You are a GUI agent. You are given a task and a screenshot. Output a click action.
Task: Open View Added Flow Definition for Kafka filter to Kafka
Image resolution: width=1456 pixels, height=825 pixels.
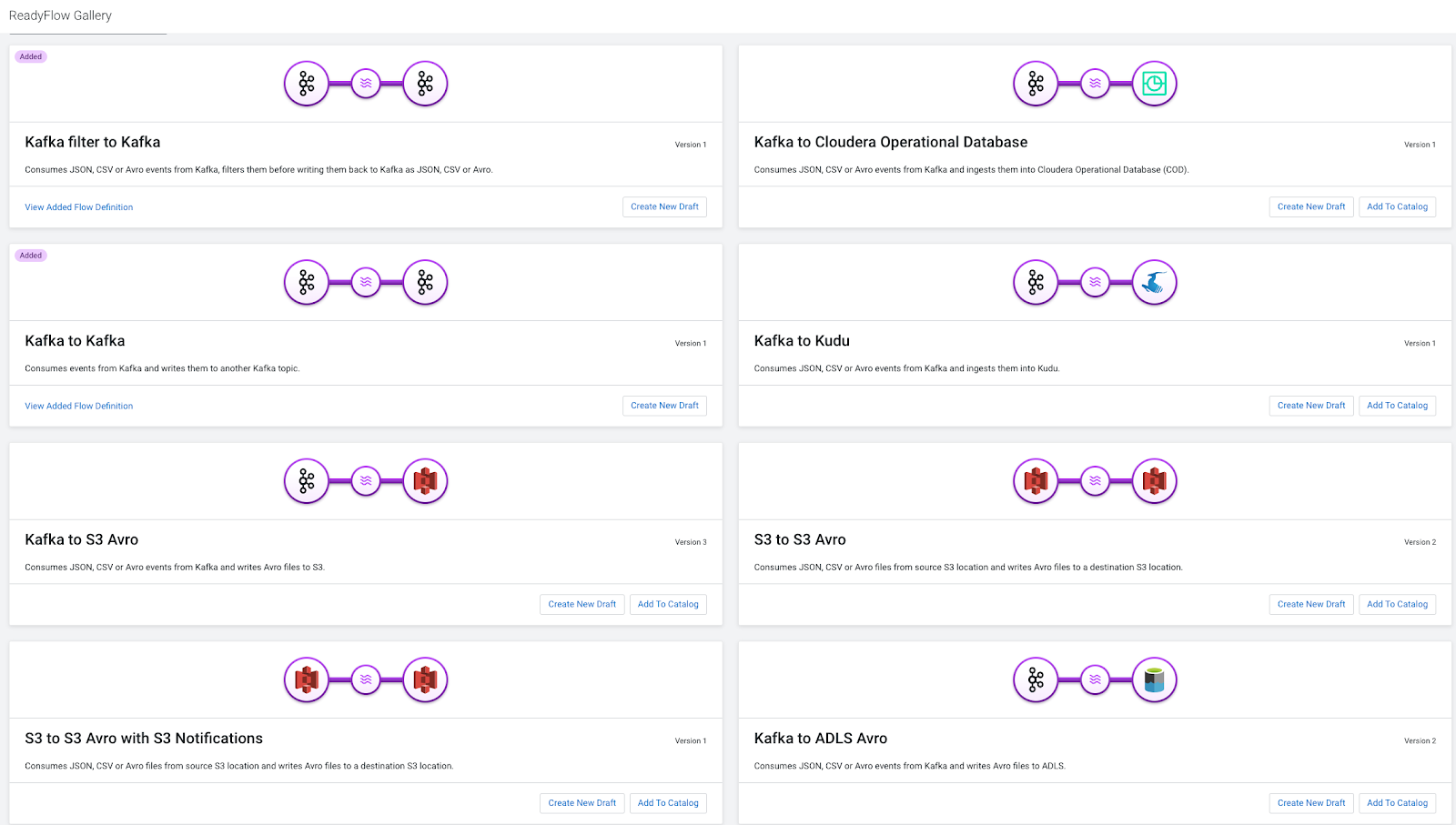79,207
